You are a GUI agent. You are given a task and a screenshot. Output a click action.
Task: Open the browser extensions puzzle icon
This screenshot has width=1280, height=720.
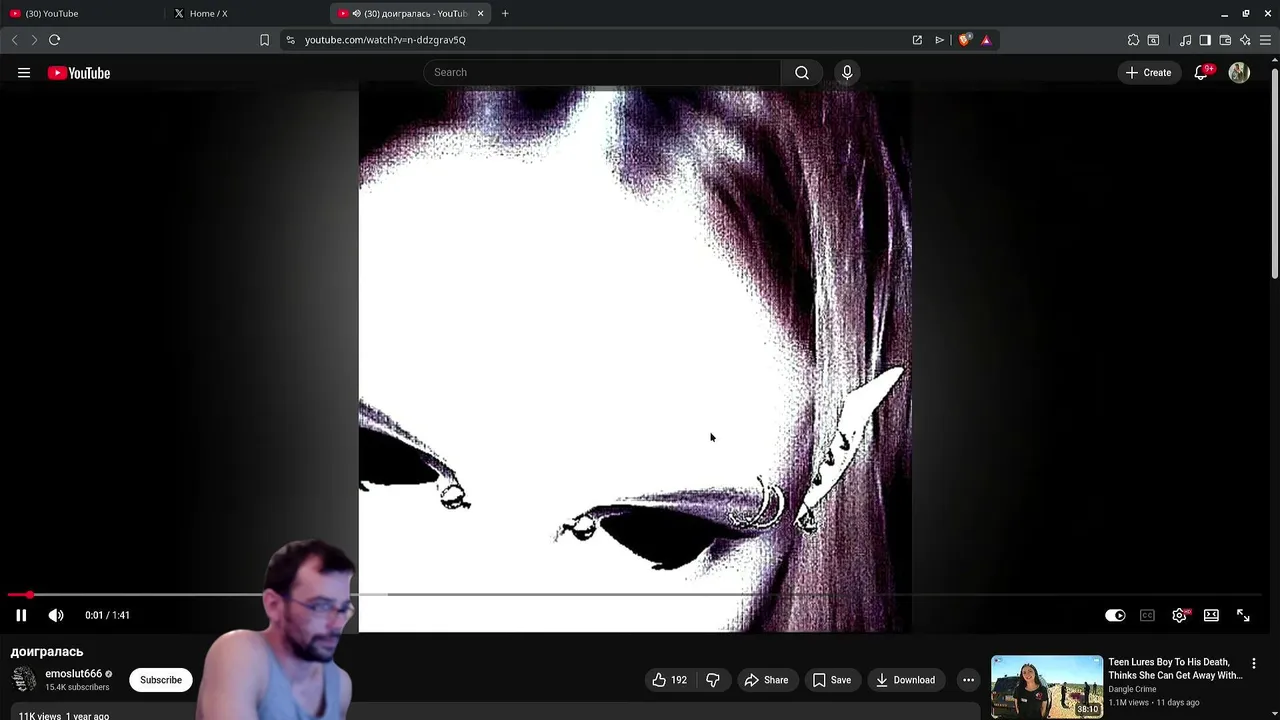coord(1133,40)
